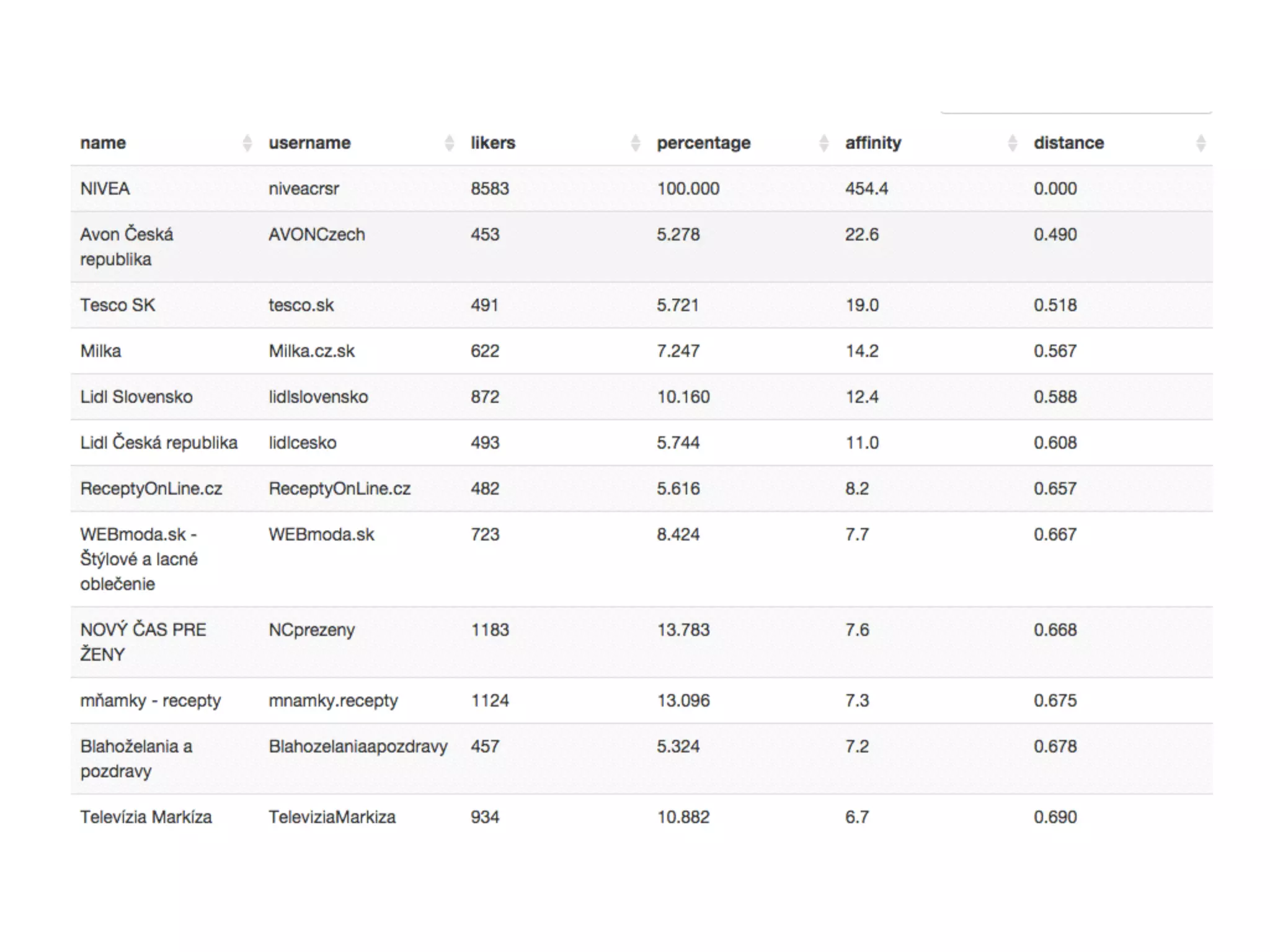Click the Blahozelaniaapozdravy username cell

[x=358, y=746]
